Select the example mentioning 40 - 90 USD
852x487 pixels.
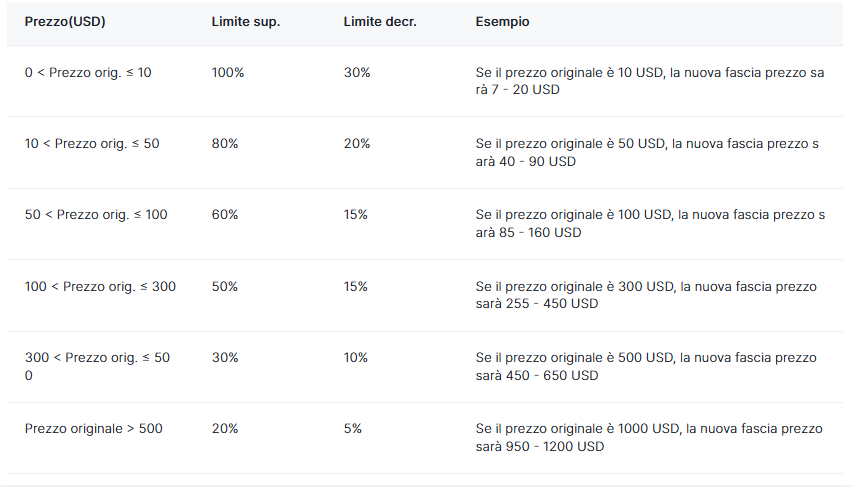click(647, 152)
